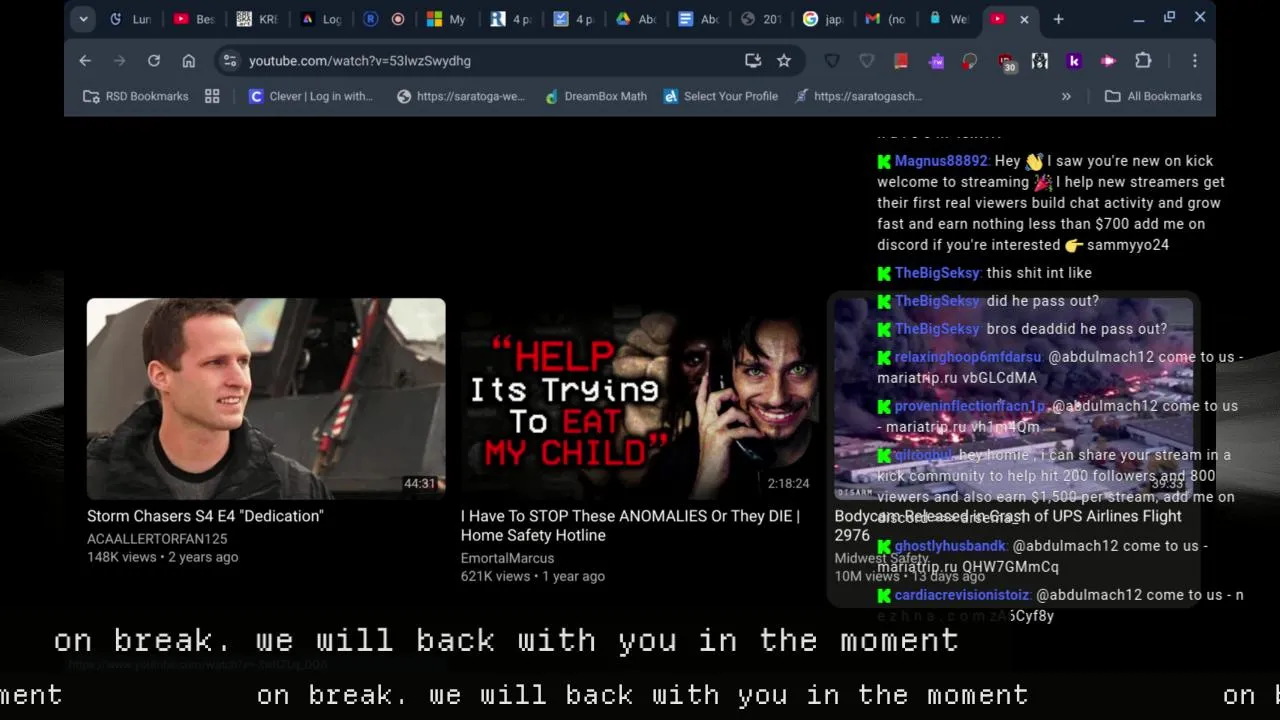The height and width of the screenshot is (720, 1280).
Task: Open the Clever Log in bookmark
Action: tap(311, 96)
